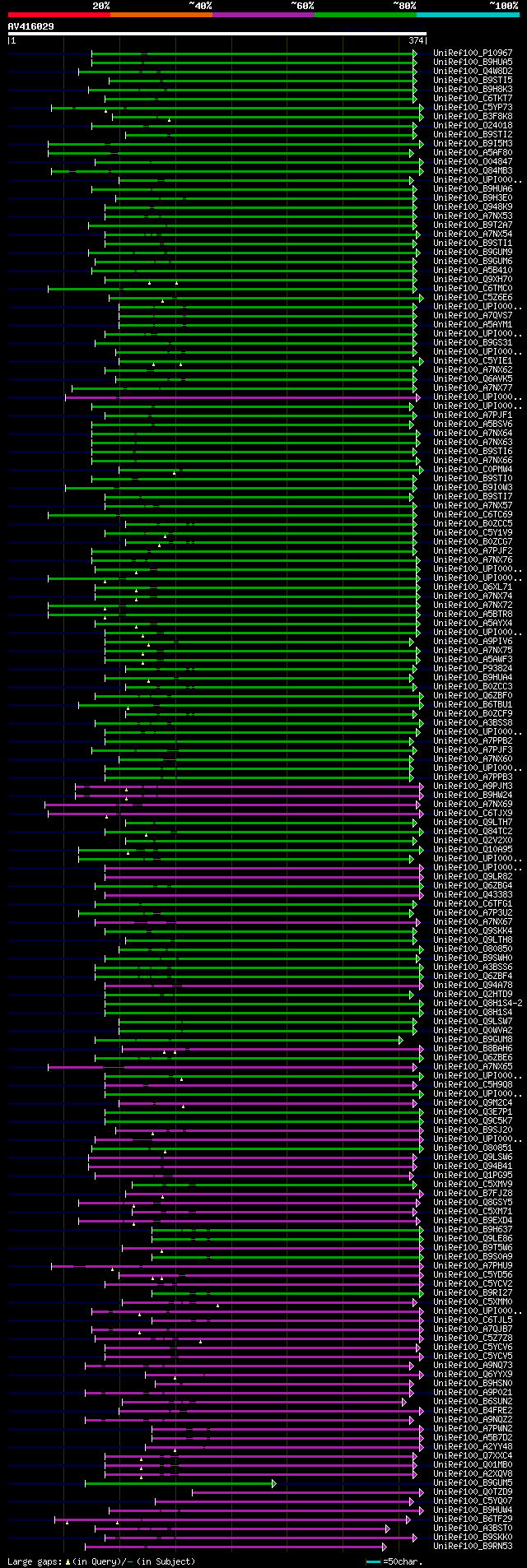Click arrowhead ending the UniRef100_A3BST0 alignment bar
527x1568 pixels.
387,1528
